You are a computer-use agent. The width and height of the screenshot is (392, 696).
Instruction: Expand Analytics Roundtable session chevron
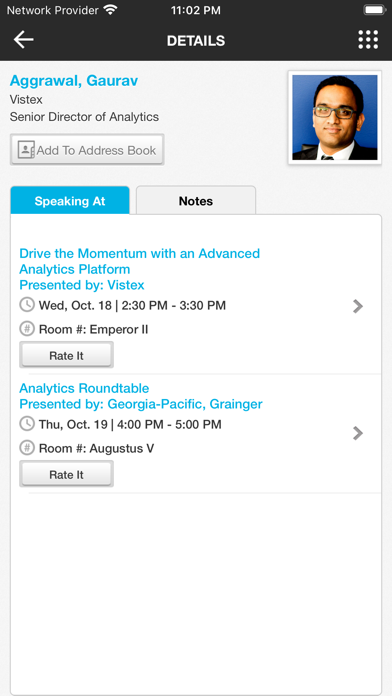tap(358, 433)
